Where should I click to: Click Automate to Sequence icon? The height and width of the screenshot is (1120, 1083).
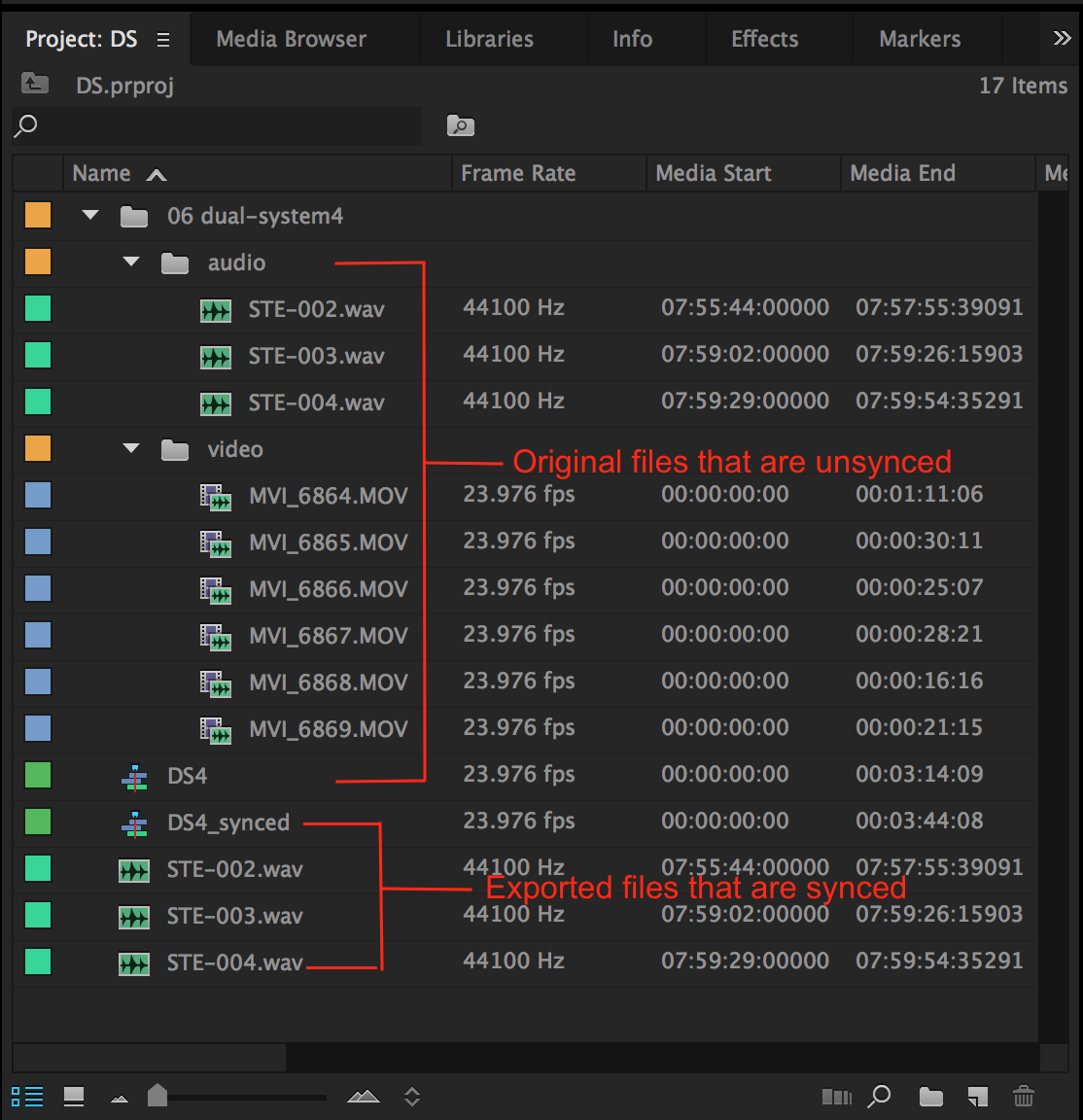(x=836, y=1097)
